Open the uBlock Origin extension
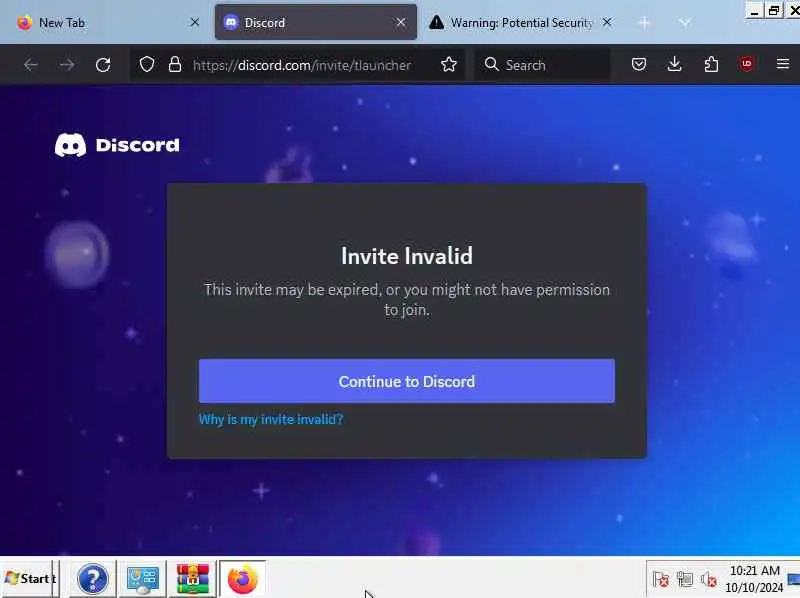This screenshot has width=800, height=598. tap(747, 64)
